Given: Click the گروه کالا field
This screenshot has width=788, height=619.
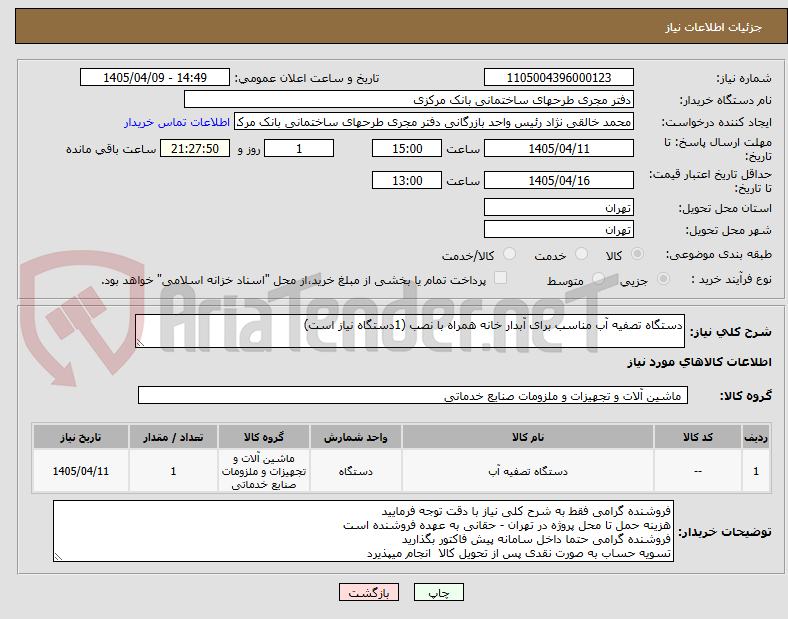Looking at the screenshot, I should tap(413, 395).
